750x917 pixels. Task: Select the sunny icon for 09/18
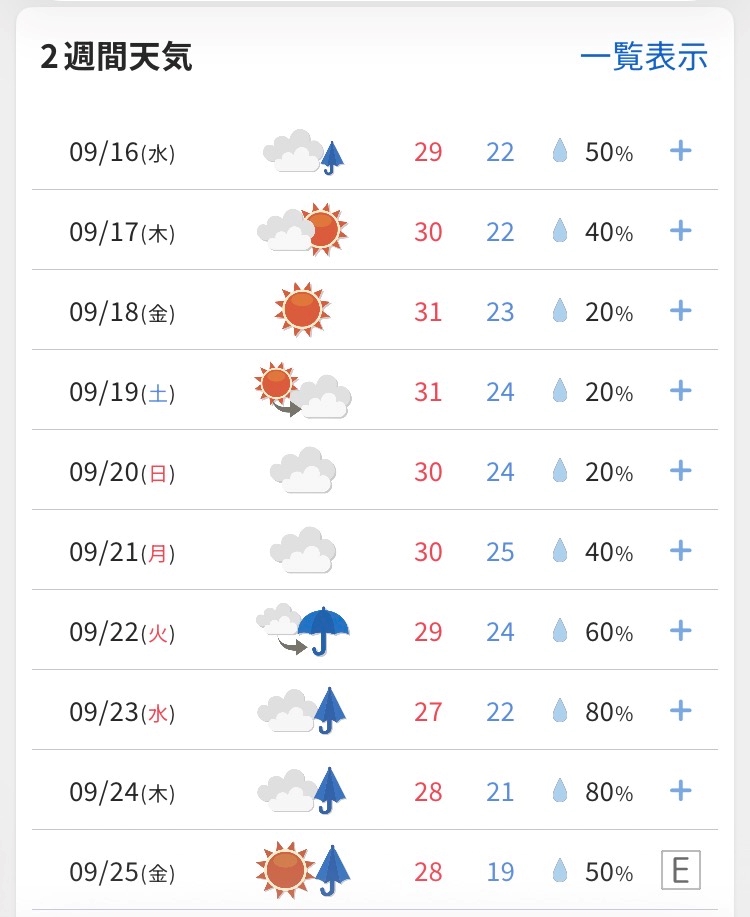[302, 309]
